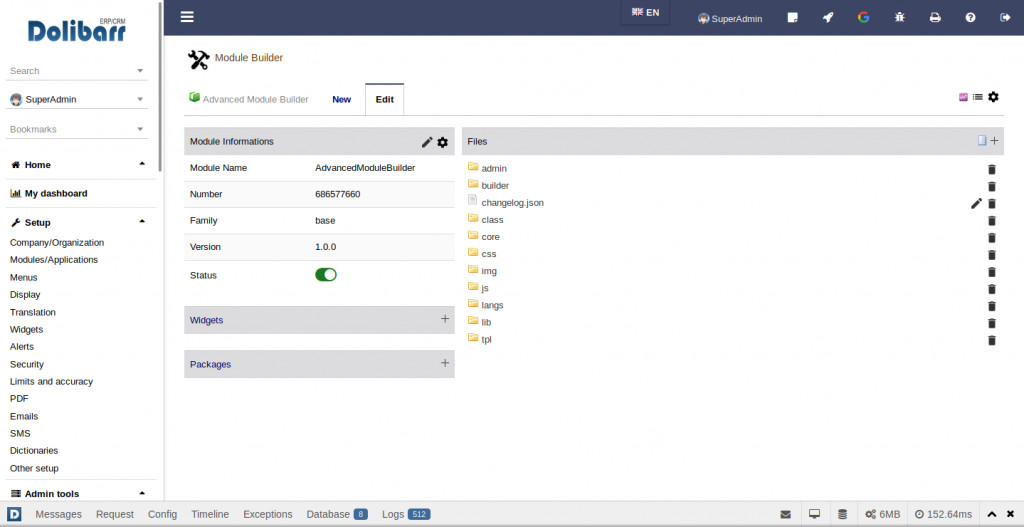The width and height of the screenshot is (1024, 527).
Task: Open Timeline tab in debug bar
Action: click(x=210, y=514)
